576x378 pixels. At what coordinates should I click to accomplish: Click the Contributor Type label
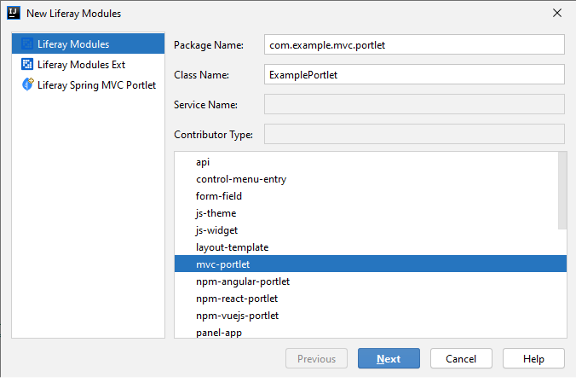tap(213, 135)
